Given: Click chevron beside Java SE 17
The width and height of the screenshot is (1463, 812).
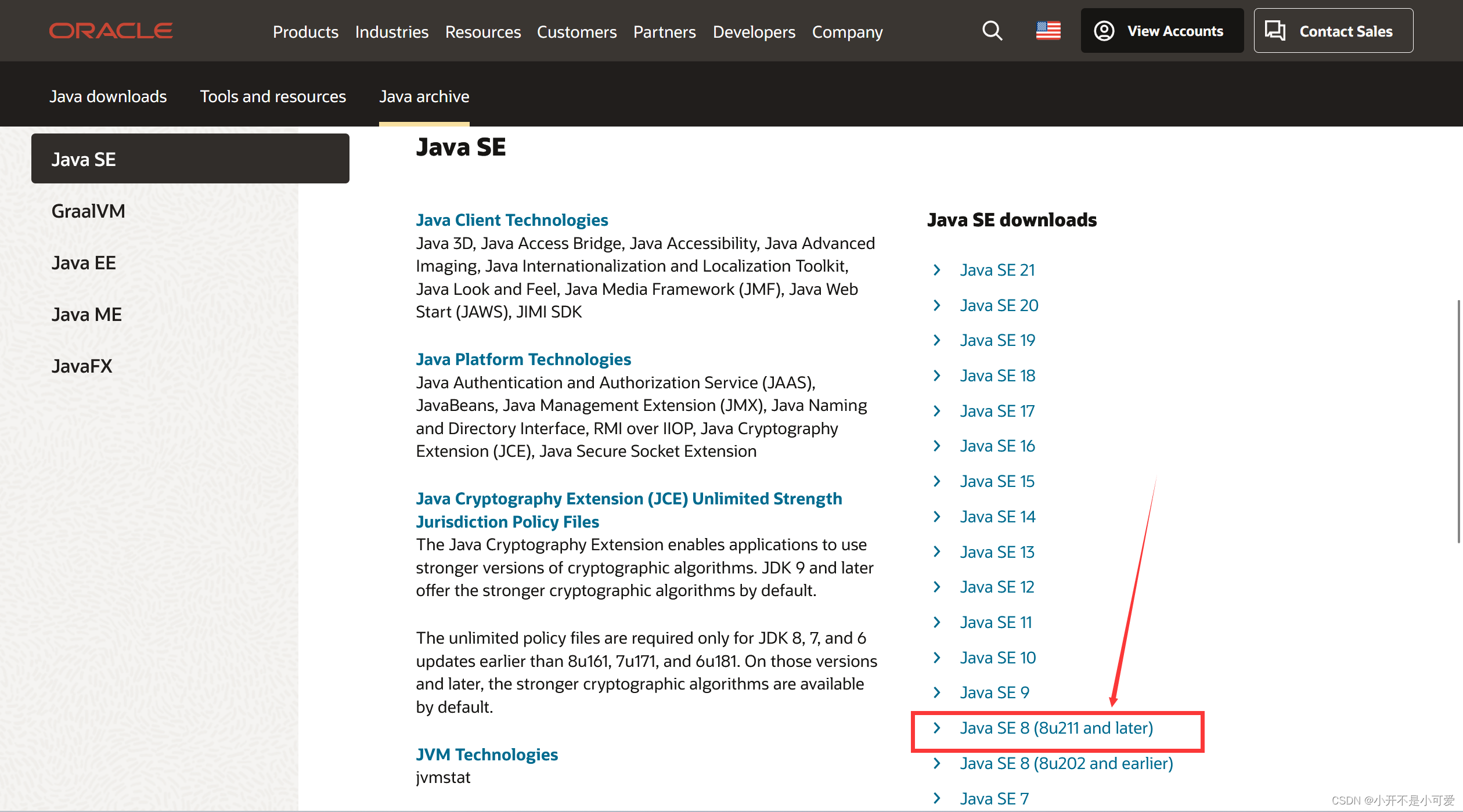Looking at the screenshot, I should (936, 411).
